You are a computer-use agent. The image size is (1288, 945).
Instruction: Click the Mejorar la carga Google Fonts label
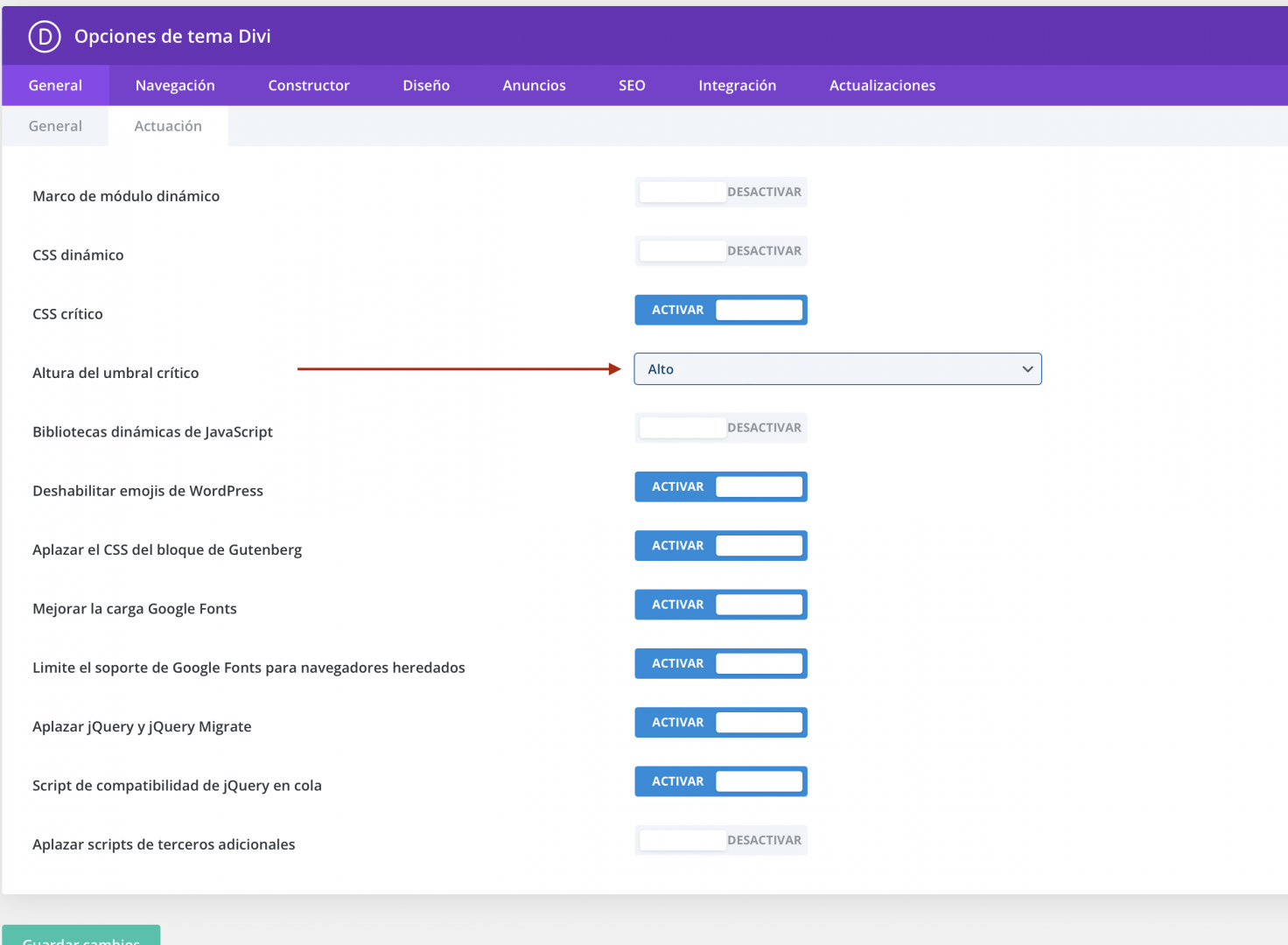pos(135,609)
